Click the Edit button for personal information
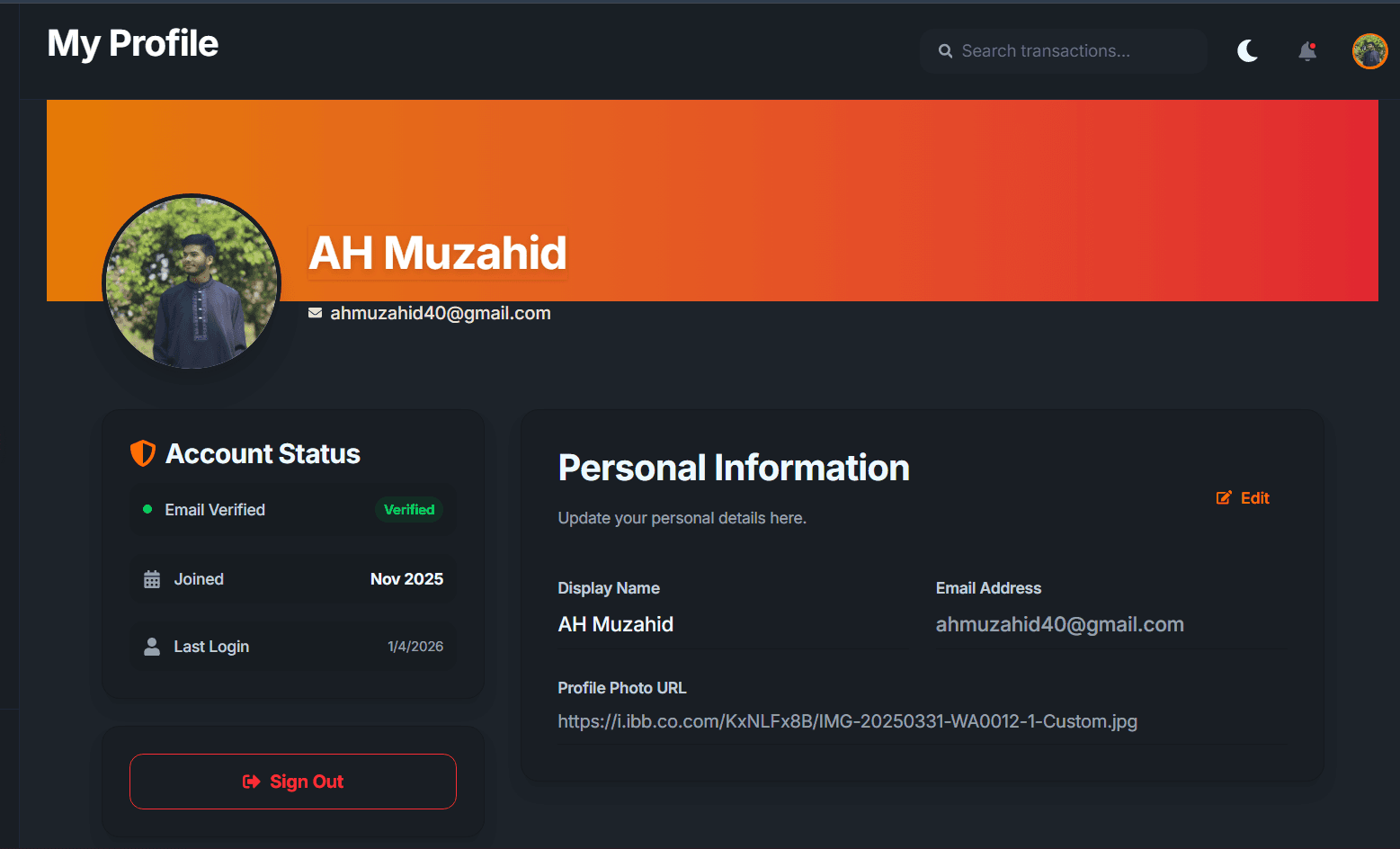 click(x=1243, y=498)
